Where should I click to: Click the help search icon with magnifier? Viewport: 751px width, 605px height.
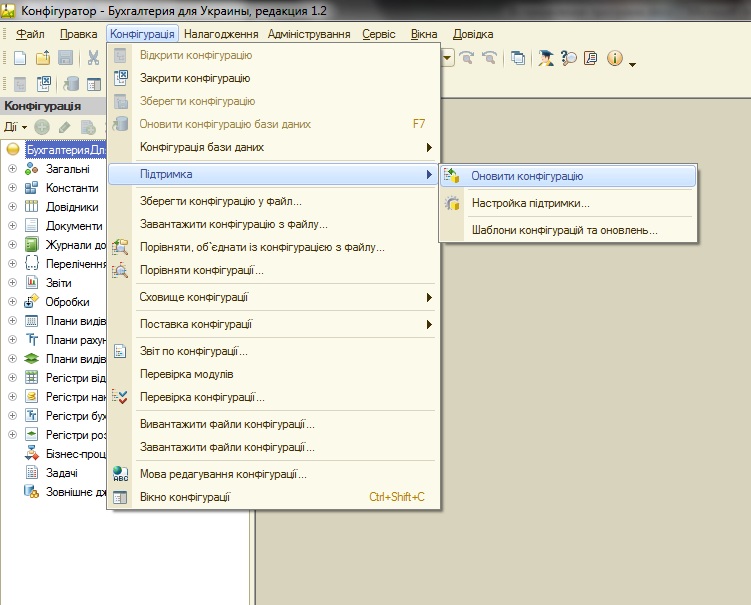pyautogui.click(x=569, y=58)
